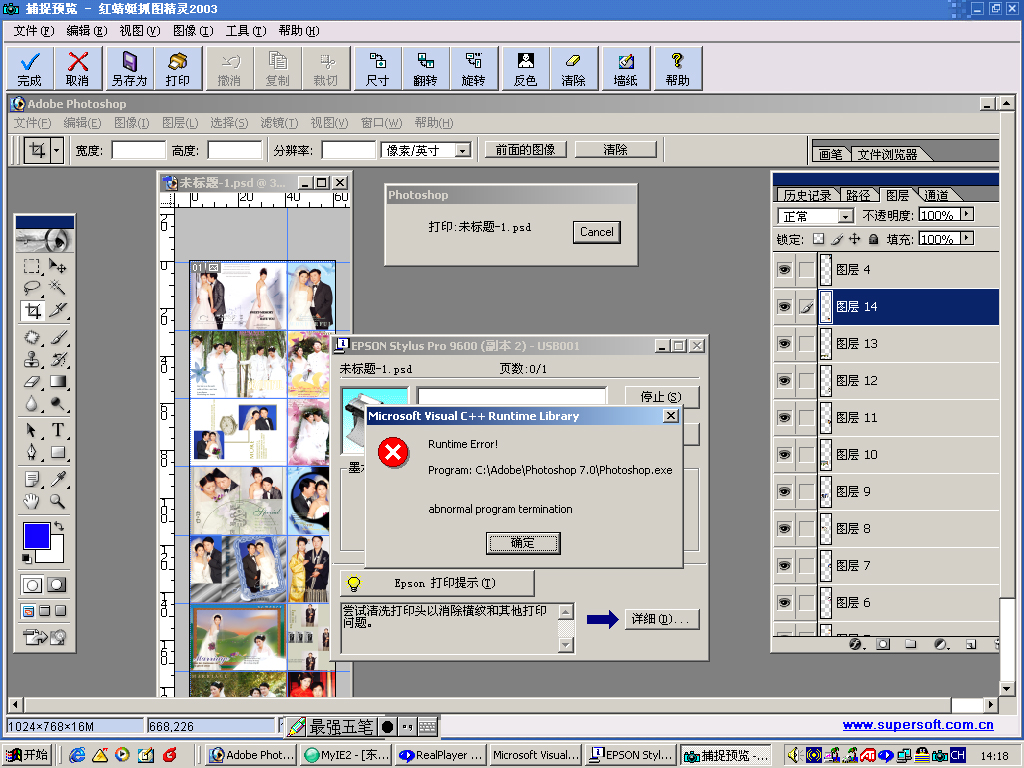Select the Hand tool in toolbox
This screenshot has width=1024, height=768.
(31, 502)
